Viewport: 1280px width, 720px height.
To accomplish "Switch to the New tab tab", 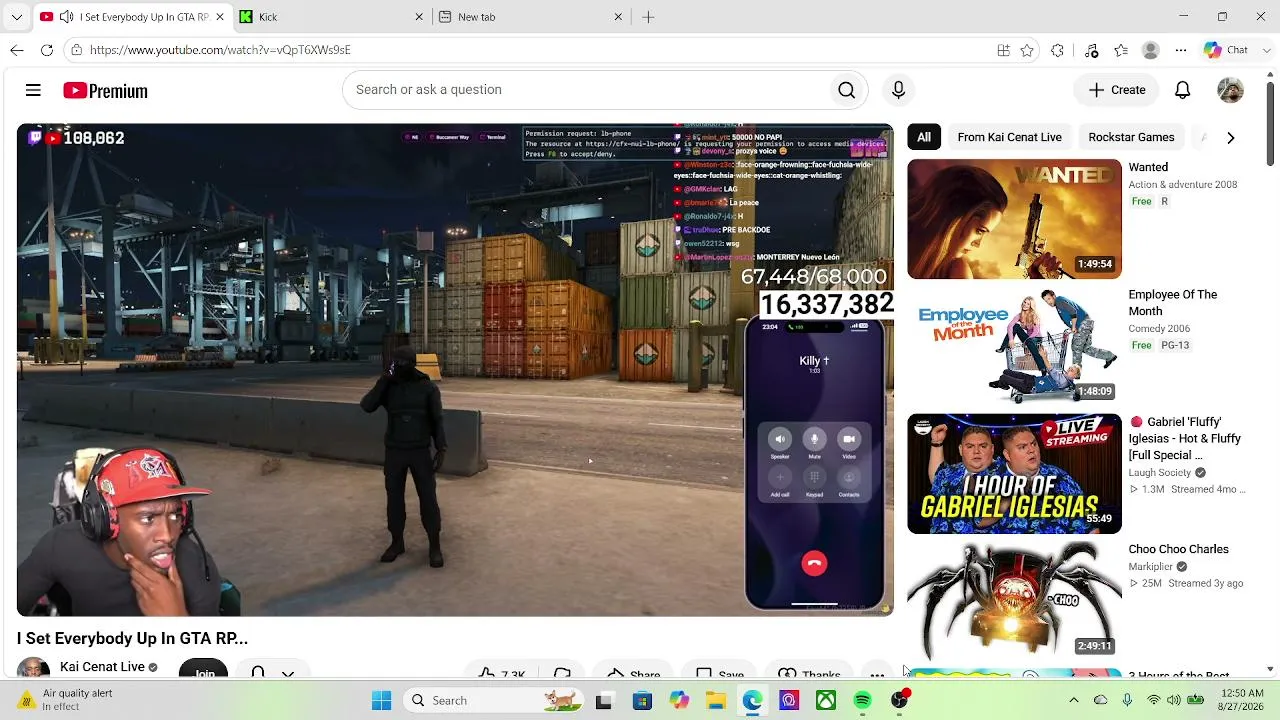I will pyautogui.click(x=530, y=17).
